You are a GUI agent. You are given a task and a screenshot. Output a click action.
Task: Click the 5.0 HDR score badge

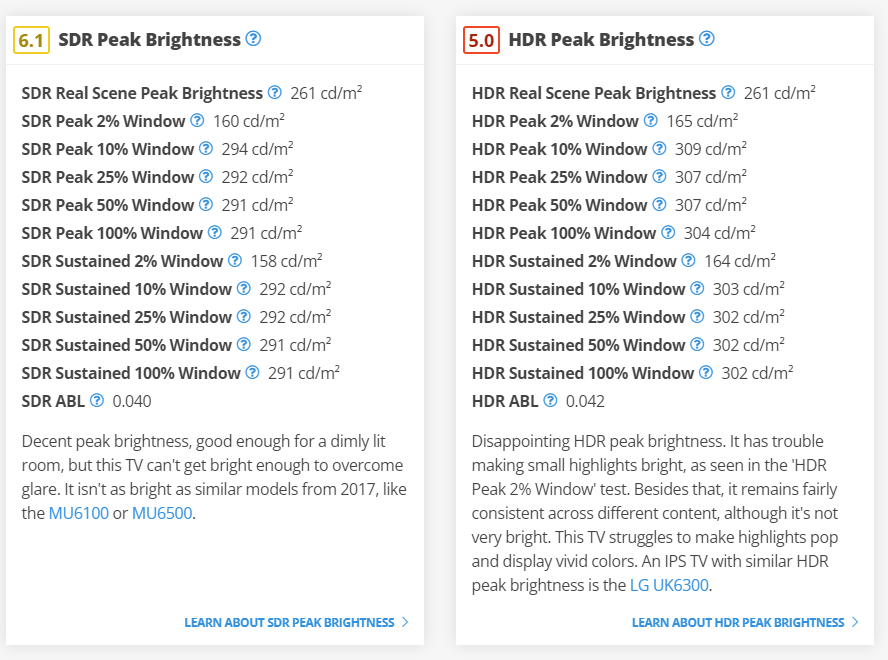[x=481, y=40]
